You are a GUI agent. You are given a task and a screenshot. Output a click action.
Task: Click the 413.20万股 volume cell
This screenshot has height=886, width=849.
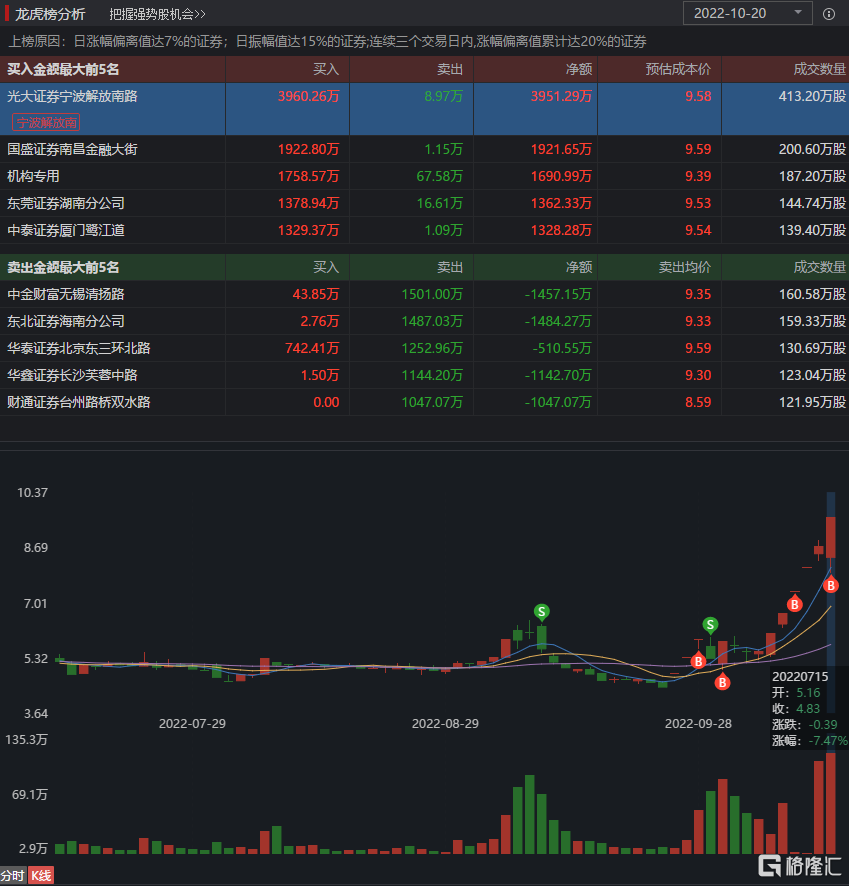(x=812, y=97)
